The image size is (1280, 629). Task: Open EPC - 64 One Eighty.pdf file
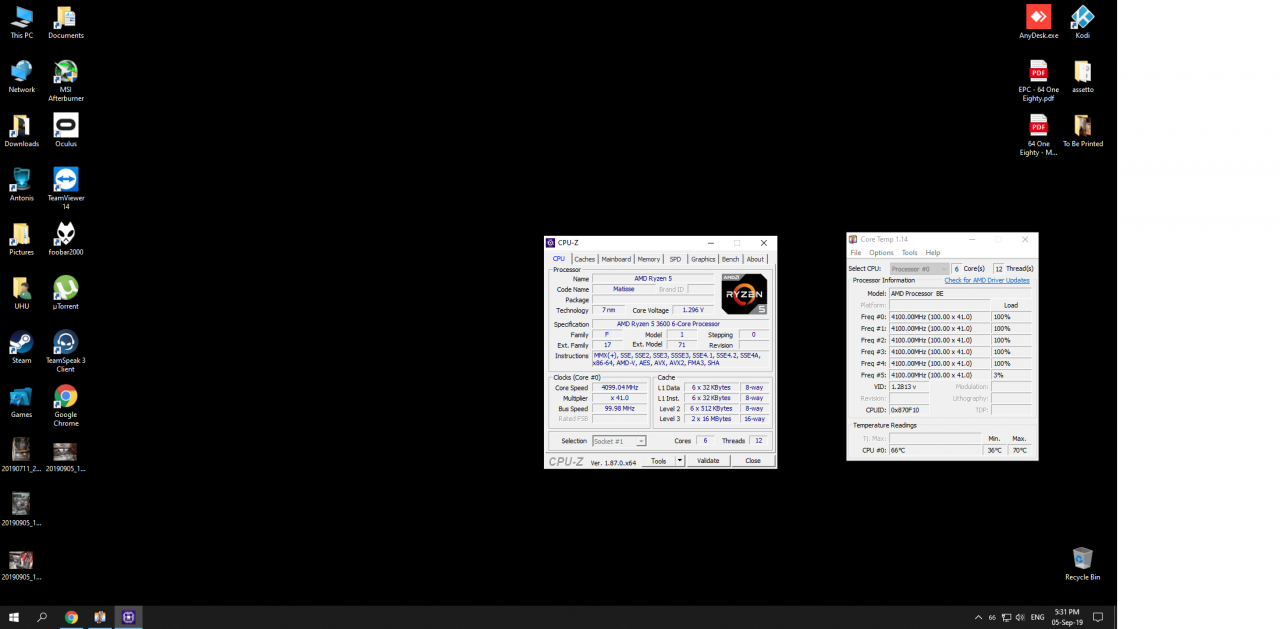coord(1038,80)
